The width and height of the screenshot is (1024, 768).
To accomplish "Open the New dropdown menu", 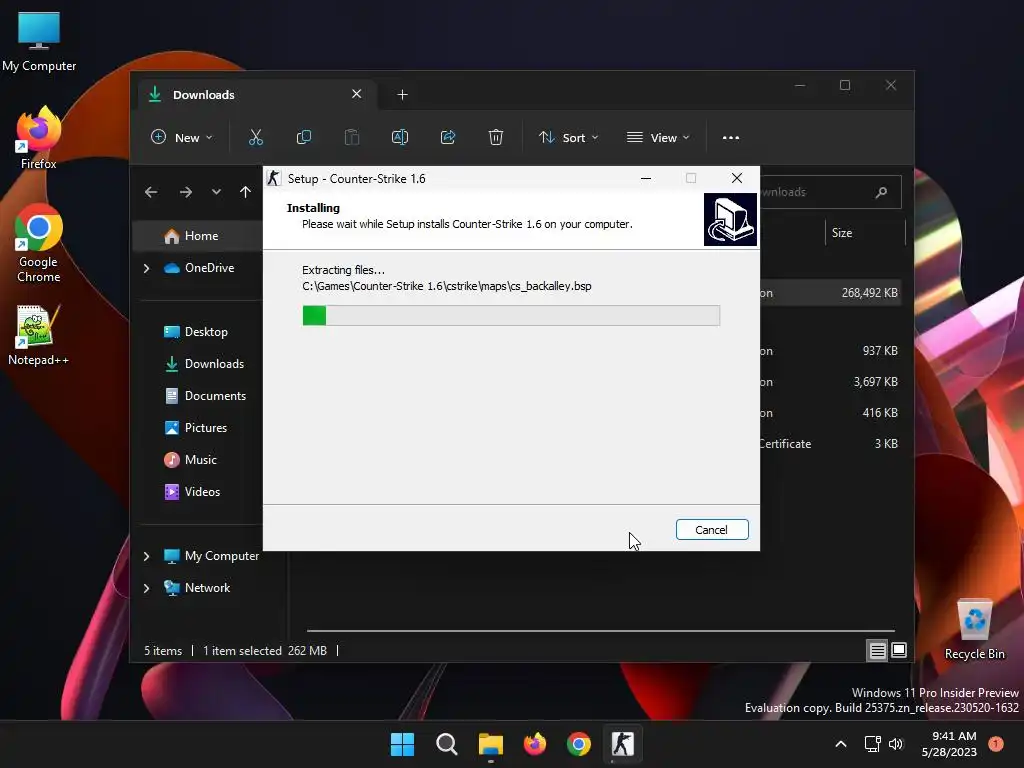I will pyautogui.click(x=182, y=138).
